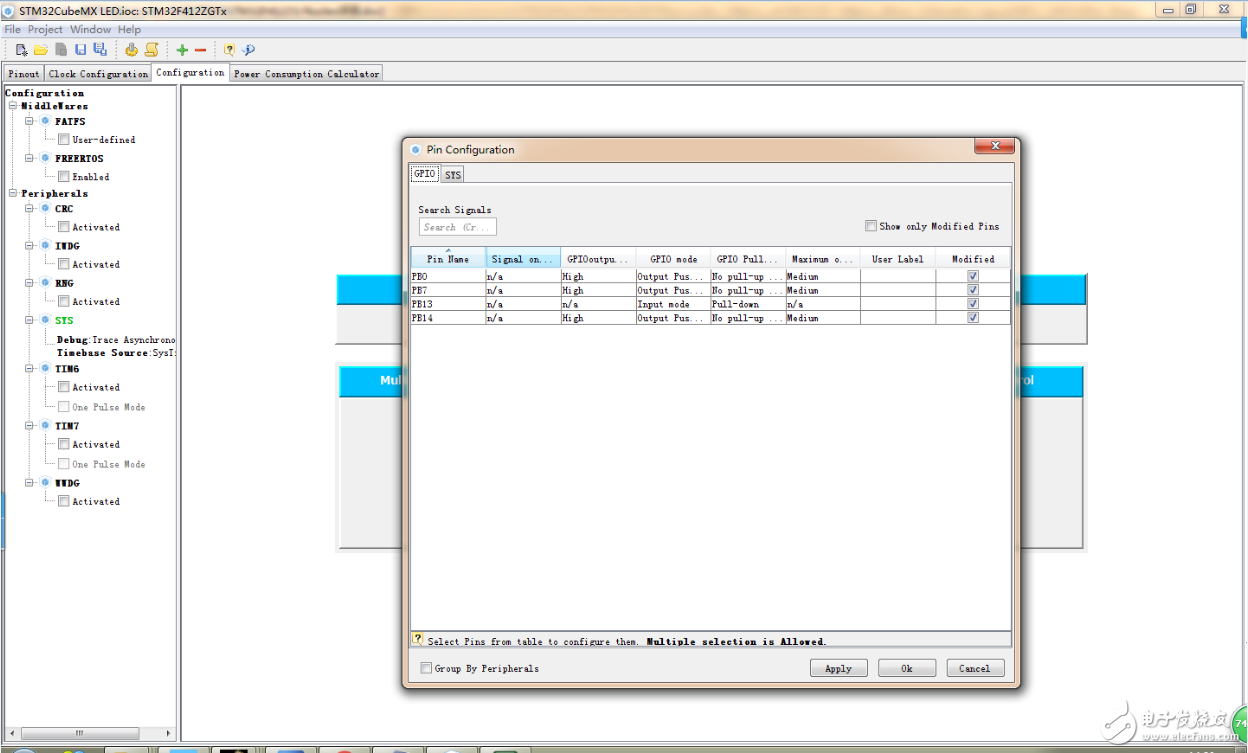Open the Power Consumption Calculator tab
The height and width of the screenshot is (753, 1248).
306,73
